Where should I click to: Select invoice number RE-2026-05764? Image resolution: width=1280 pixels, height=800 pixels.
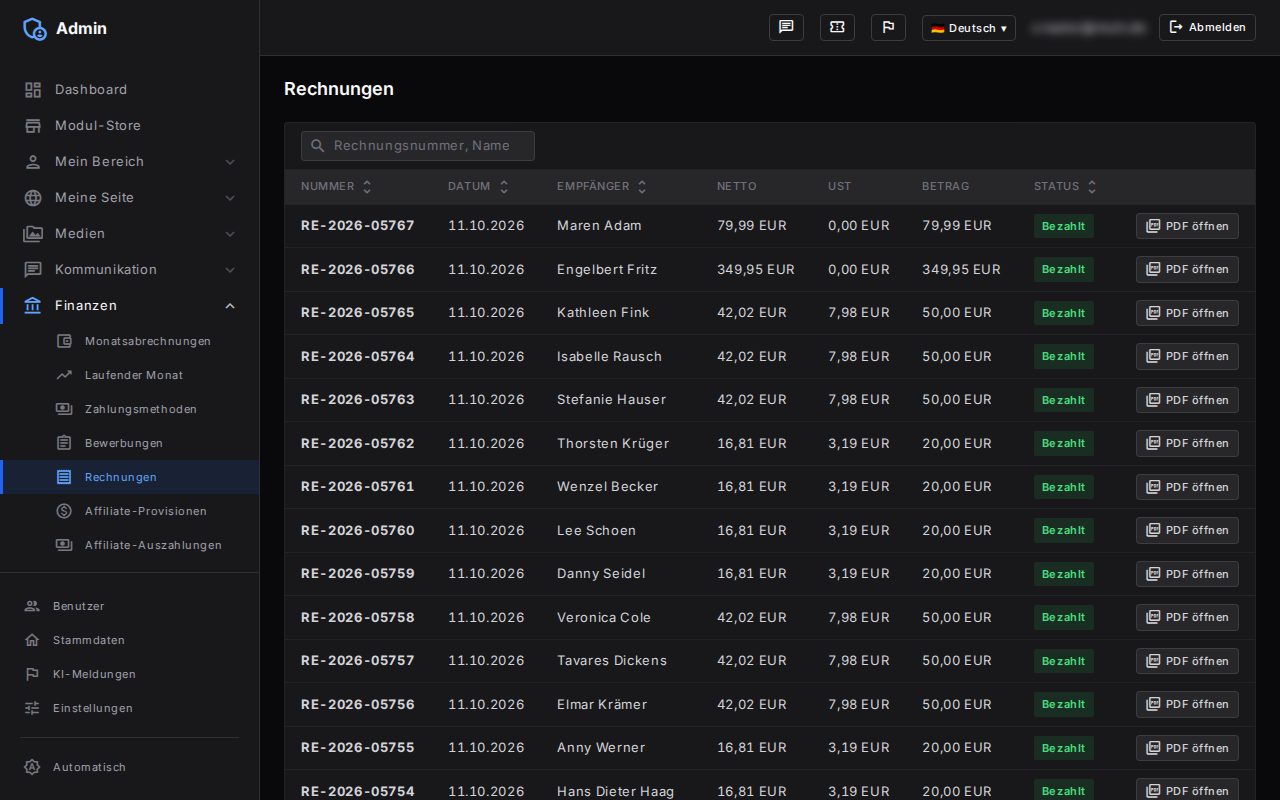tap(358, 356)
